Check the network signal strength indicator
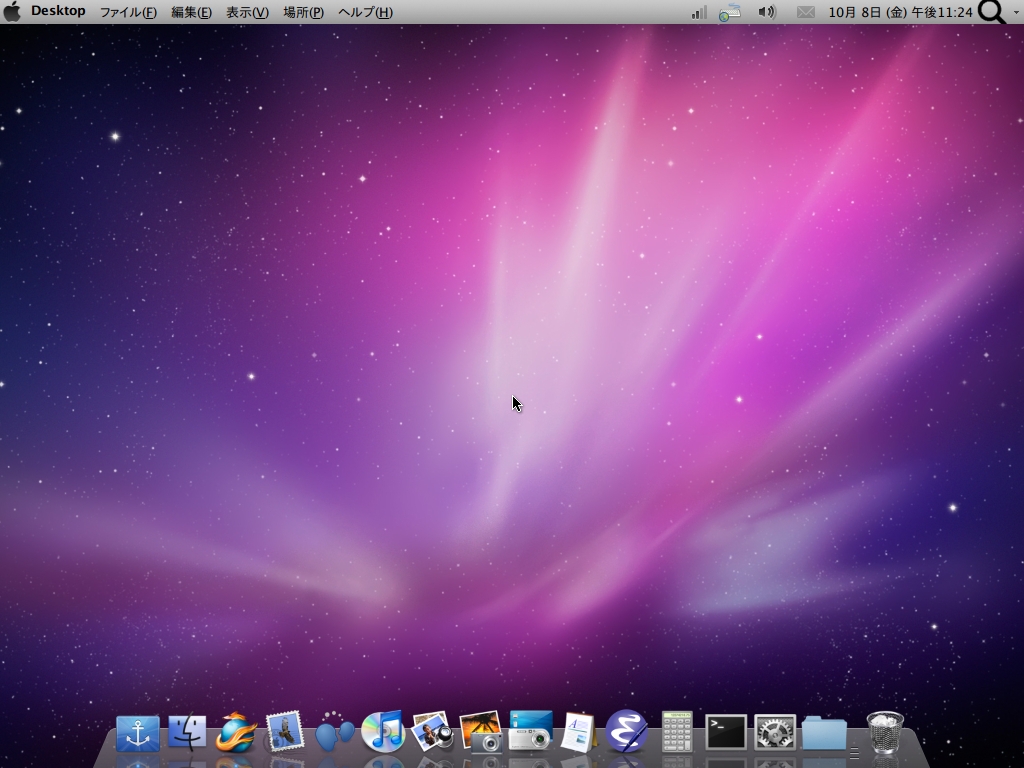This screenshot has width=1024, height=768. tap(699, 12)
